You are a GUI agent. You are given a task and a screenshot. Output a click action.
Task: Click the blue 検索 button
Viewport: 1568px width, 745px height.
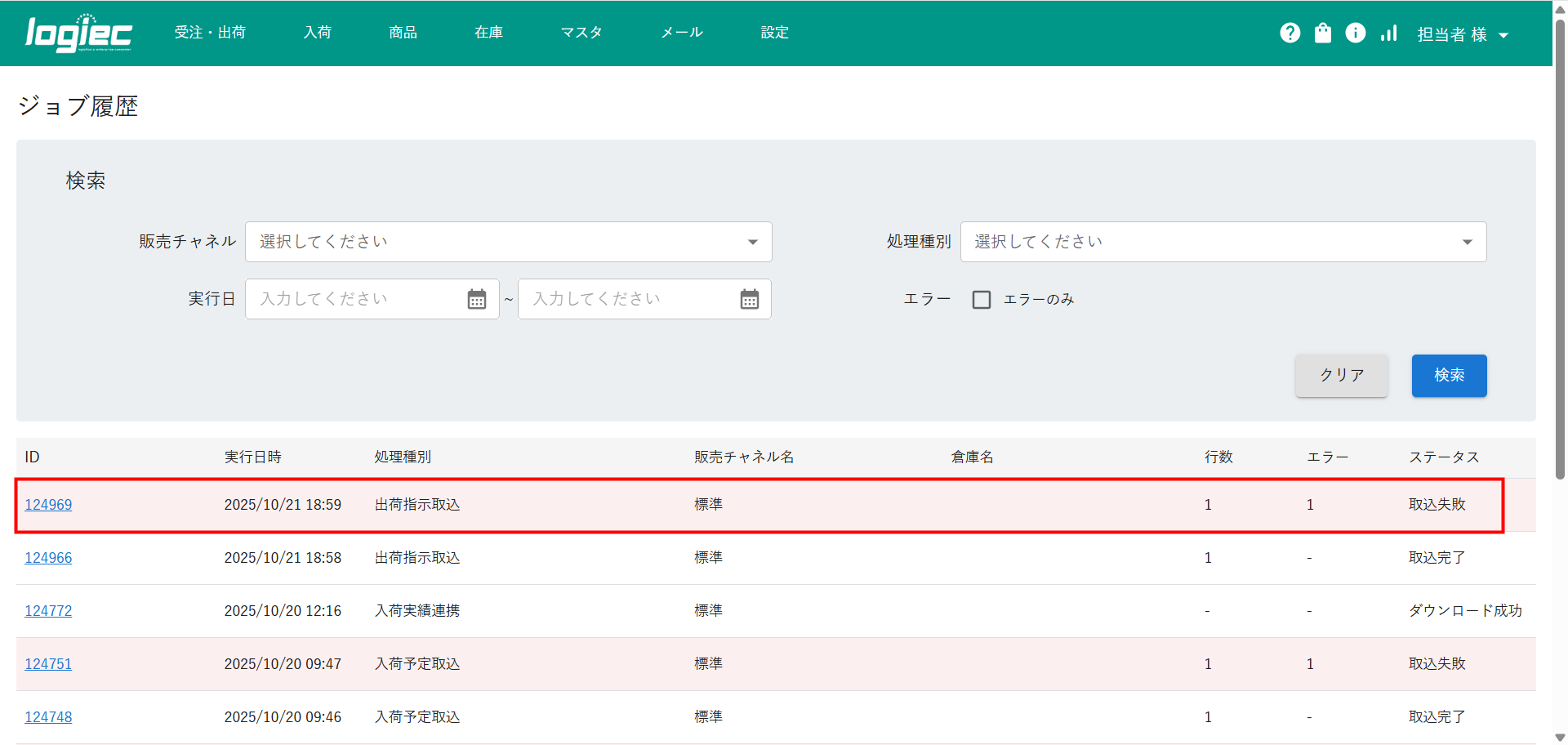point(1449,376)
